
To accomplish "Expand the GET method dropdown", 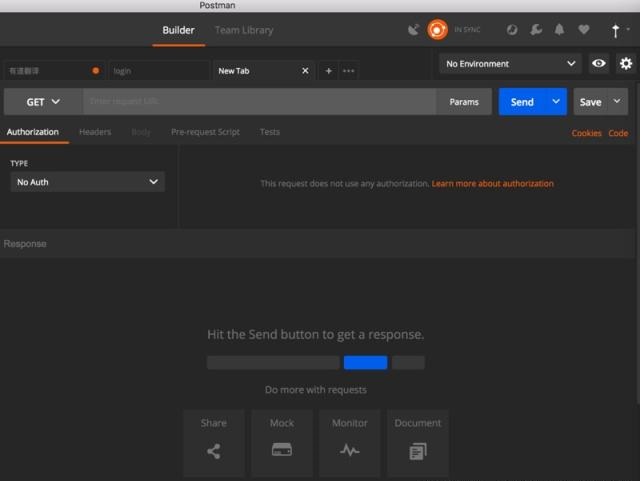I will coord(43,102).
